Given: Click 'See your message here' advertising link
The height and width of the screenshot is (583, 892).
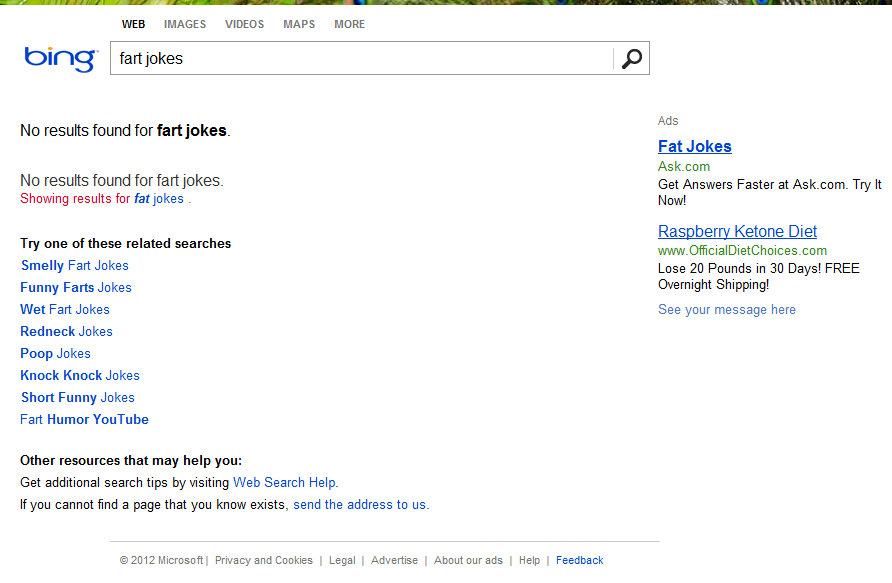Looking at the screenshot, I should 726,309.
